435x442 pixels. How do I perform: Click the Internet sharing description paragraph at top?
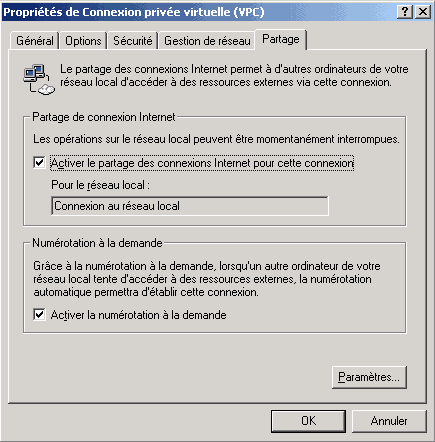click(234, 76)
